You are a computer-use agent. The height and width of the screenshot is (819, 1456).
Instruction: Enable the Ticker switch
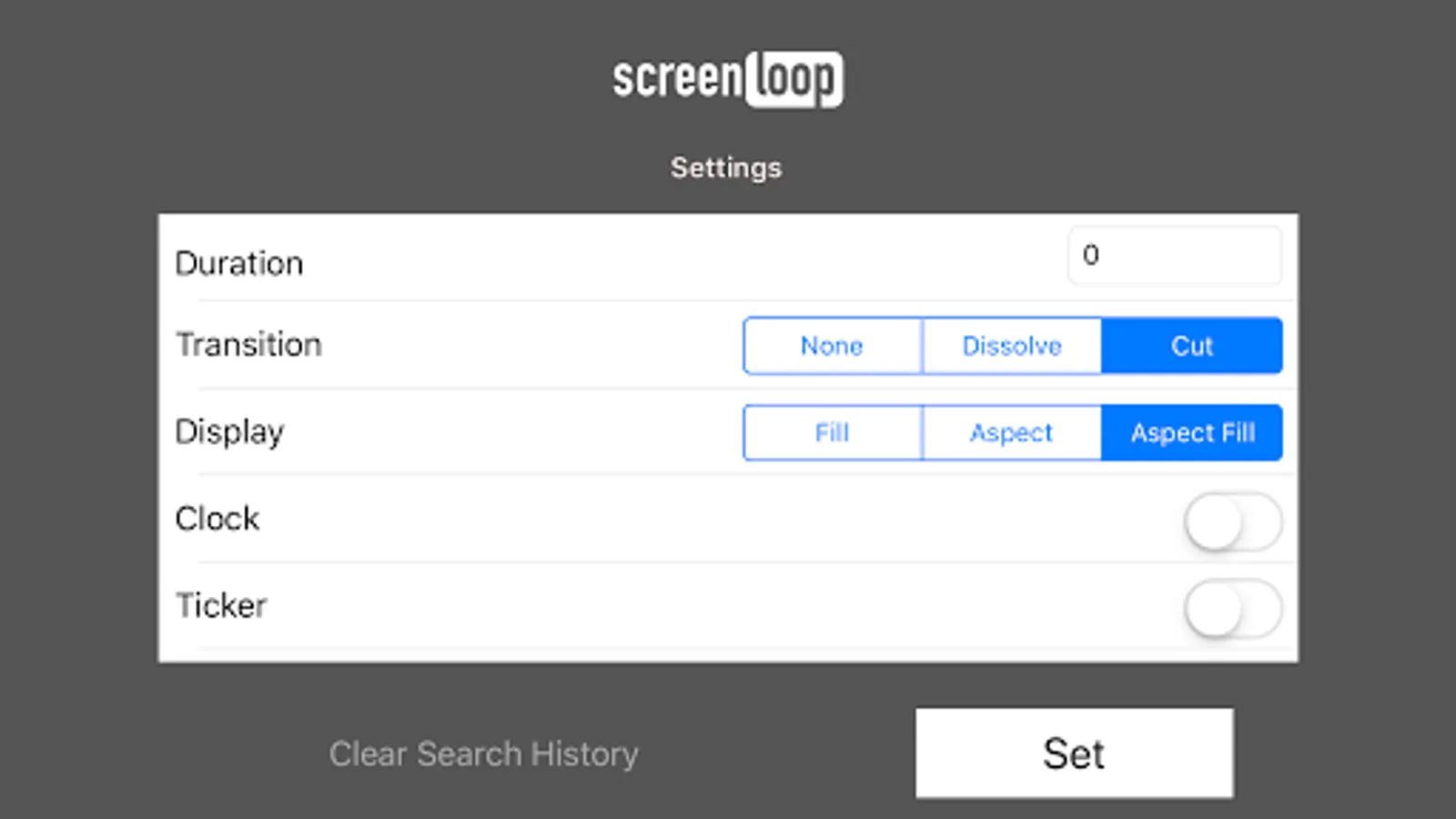[x=1232, y=609]
